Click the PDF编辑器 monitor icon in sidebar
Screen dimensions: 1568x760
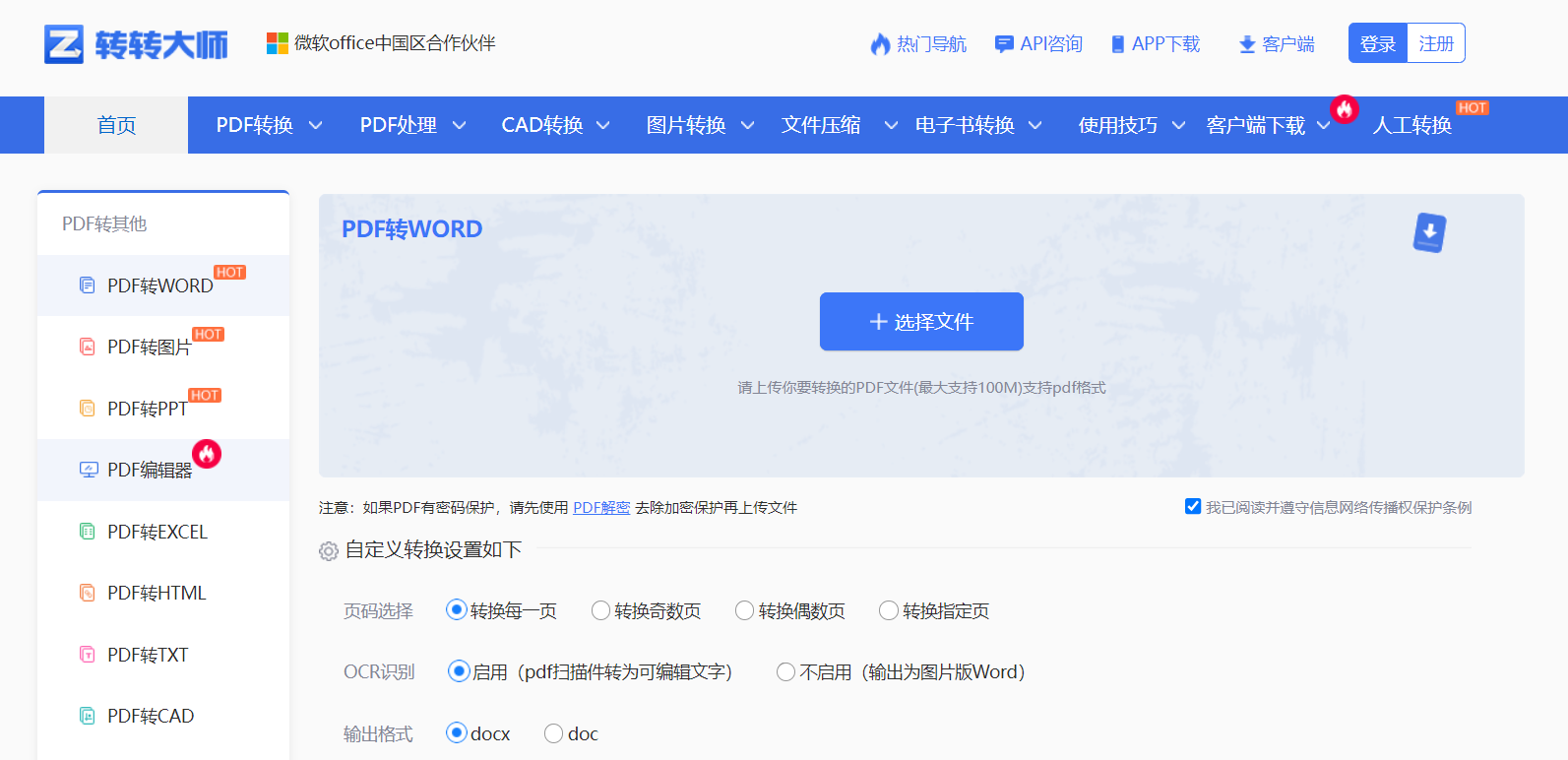pyautogui.click(x=89, y=470)
